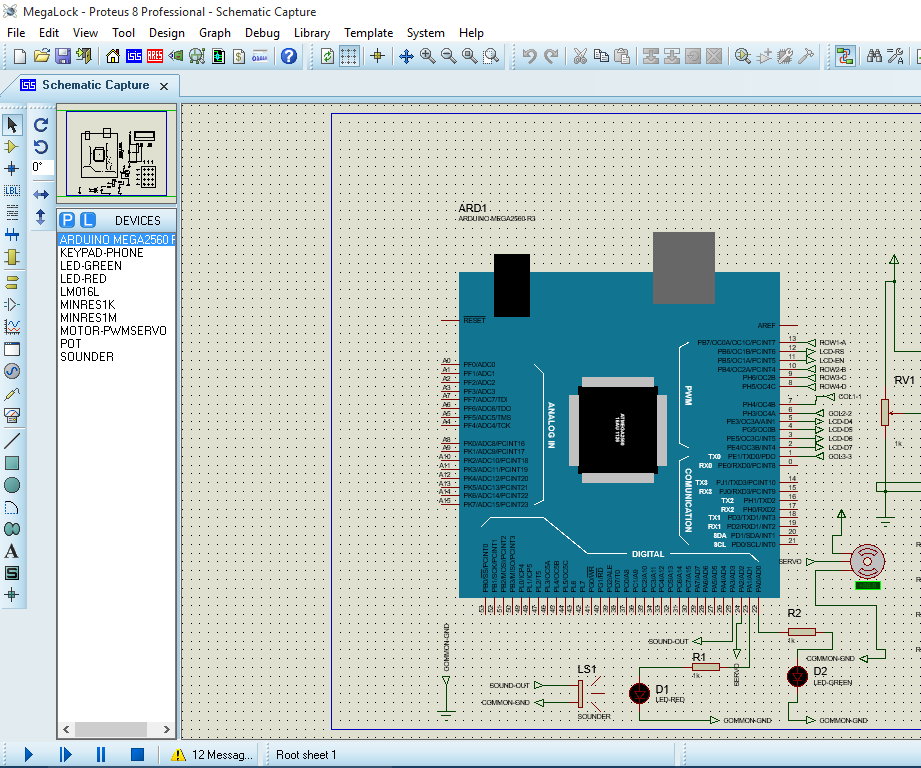This screenshot has height=768, width=921.
Task: Toggle X-mirror horizontal flip button
Action: click(41, 194)
